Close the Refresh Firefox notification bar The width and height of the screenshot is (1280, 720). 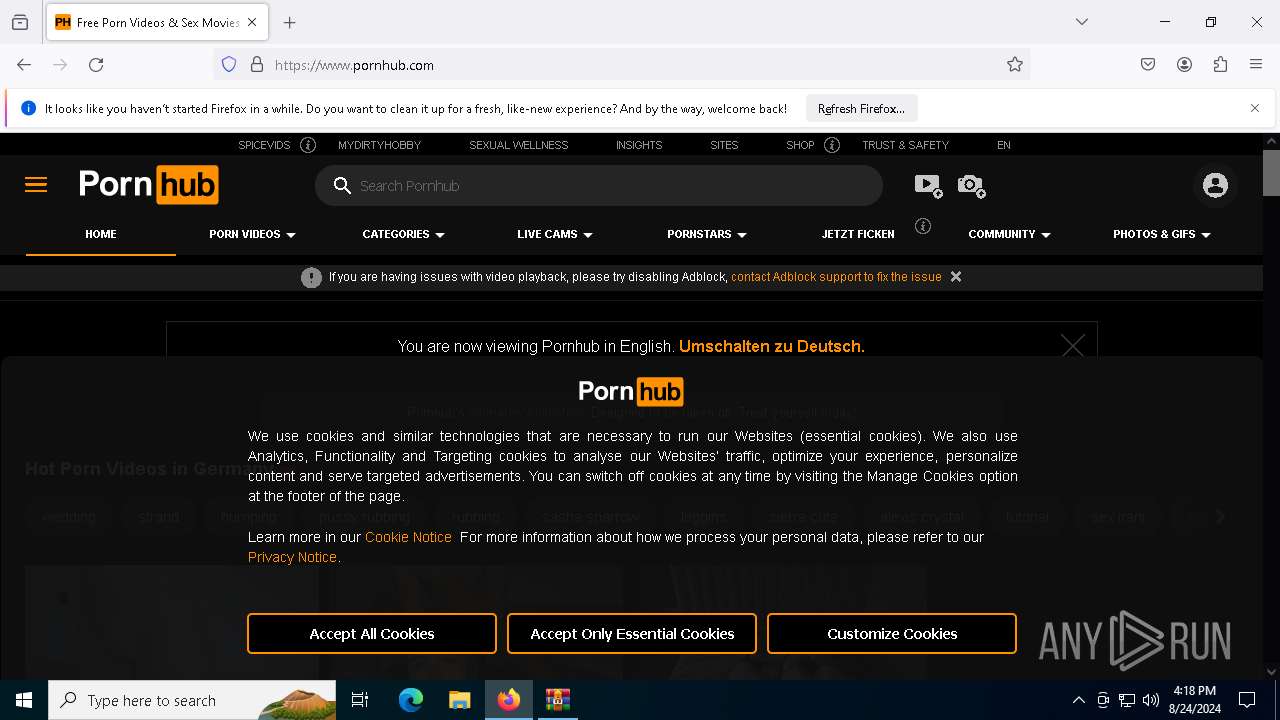click(1255, 108)
